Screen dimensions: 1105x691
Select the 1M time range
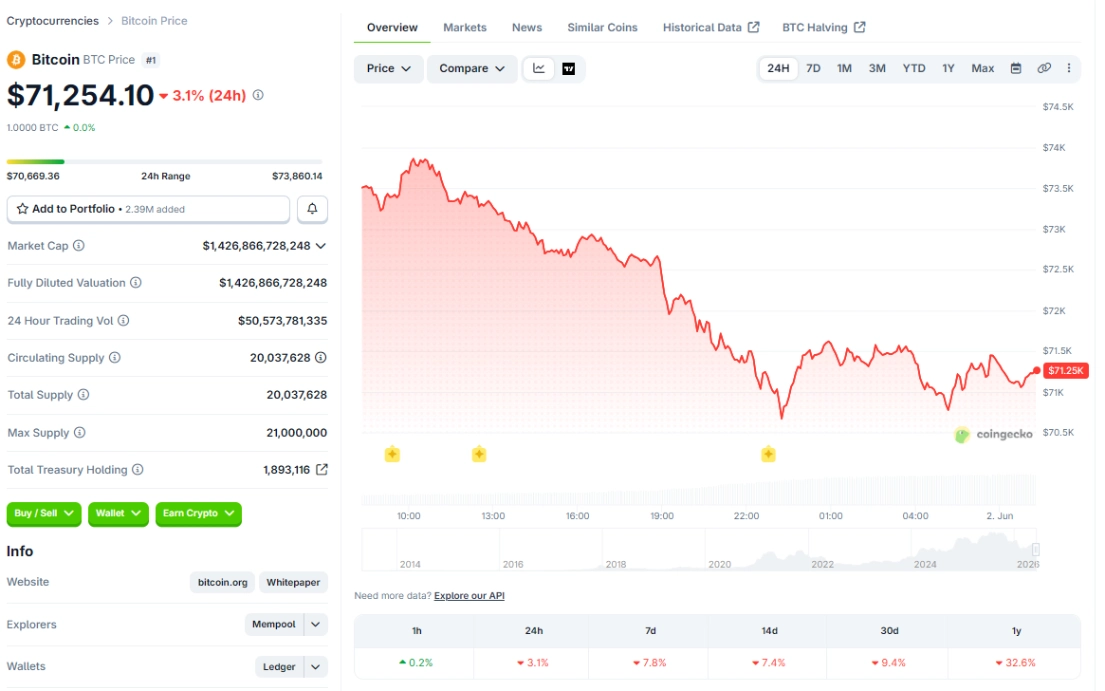pos(844,68)
